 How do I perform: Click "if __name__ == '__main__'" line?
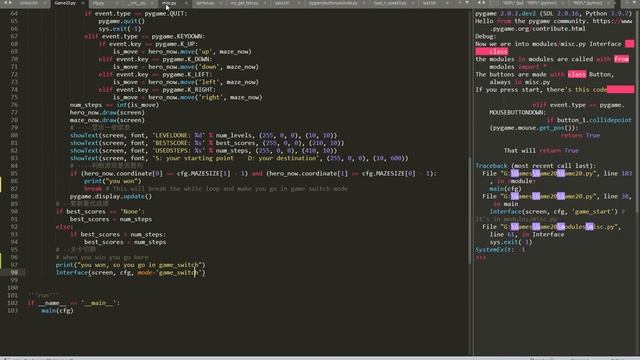pos(73,303)
